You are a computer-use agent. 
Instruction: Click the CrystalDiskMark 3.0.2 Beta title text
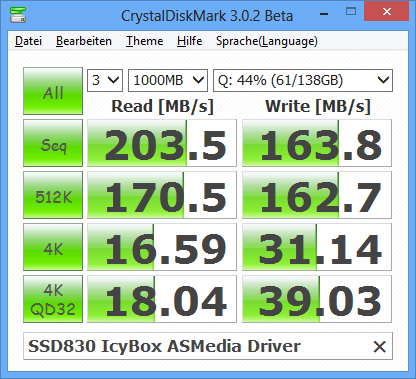(x=207, y=16)
